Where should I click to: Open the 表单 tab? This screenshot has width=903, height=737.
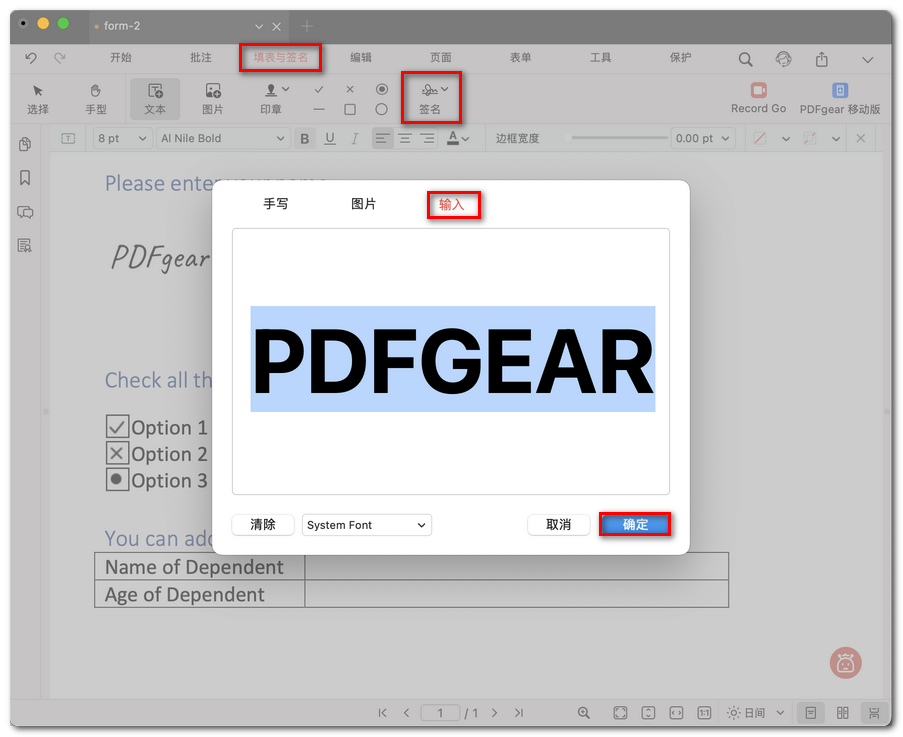coord(521,58)
